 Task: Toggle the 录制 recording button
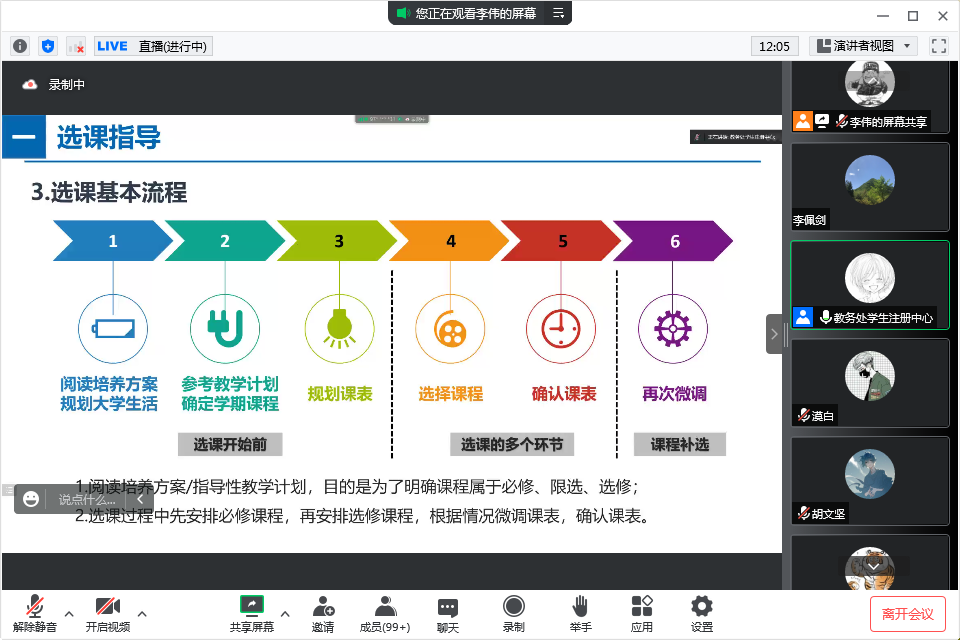tap(513, 613)
